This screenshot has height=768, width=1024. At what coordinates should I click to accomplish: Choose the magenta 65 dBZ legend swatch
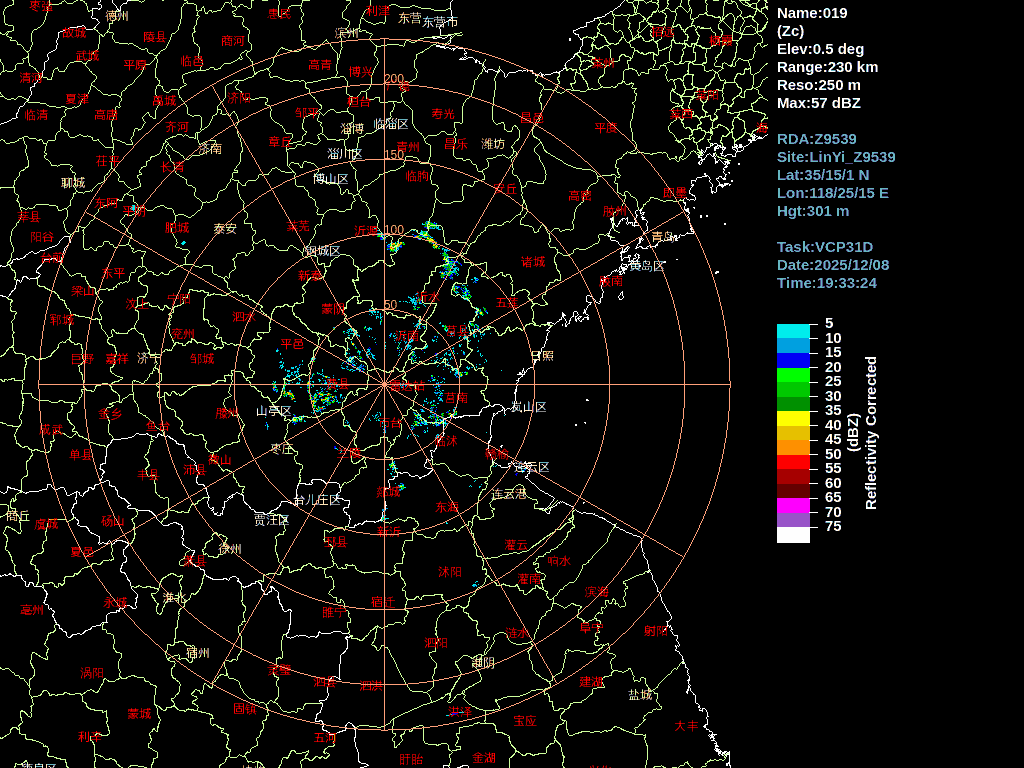pyautogui.click(x=793, y=505)
